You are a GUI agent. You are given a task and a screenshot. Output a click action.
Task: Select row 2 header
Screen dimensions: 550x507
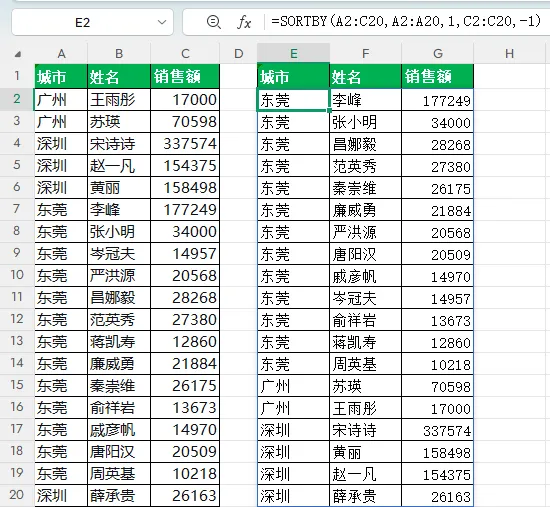[x=17, y=99]
